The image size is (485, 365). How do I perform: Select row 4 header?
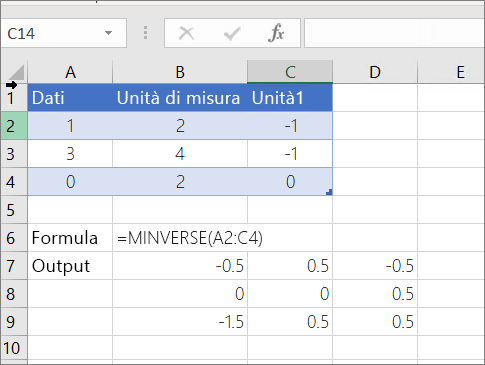pyautogui.click(x=14, y=182)
